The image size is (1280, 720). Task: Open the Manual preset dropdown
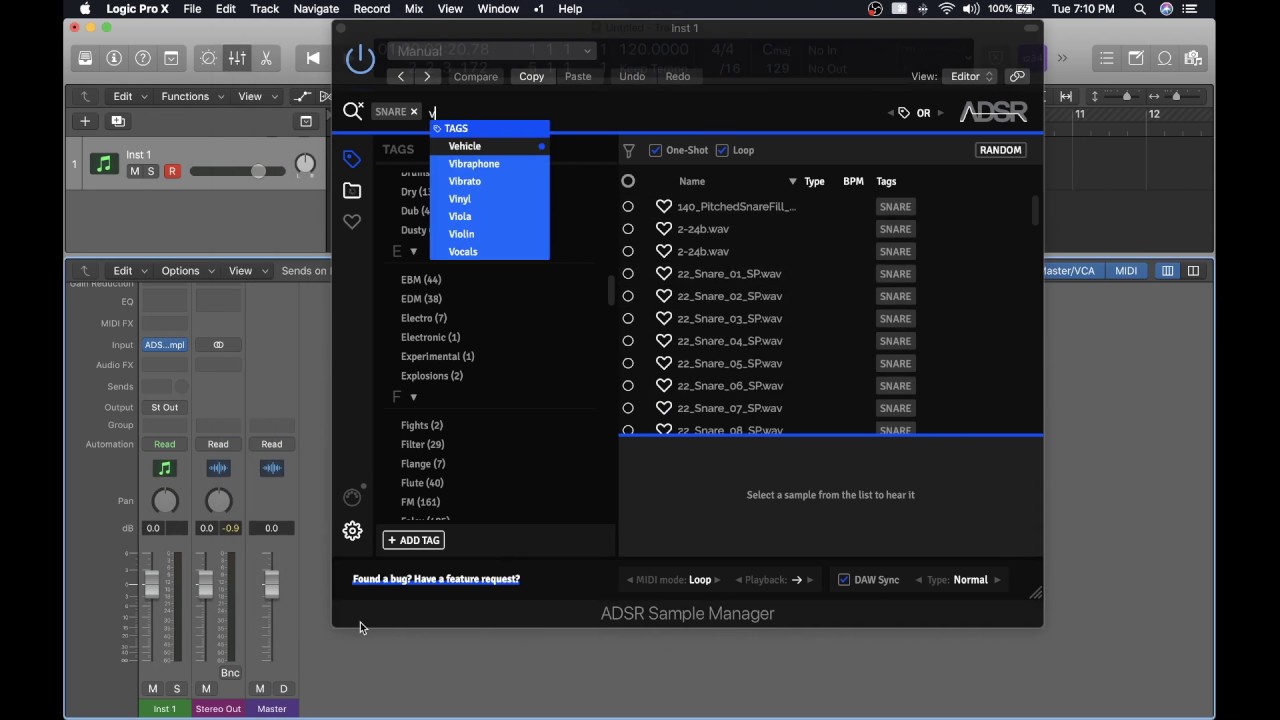(x=492, y=51)
